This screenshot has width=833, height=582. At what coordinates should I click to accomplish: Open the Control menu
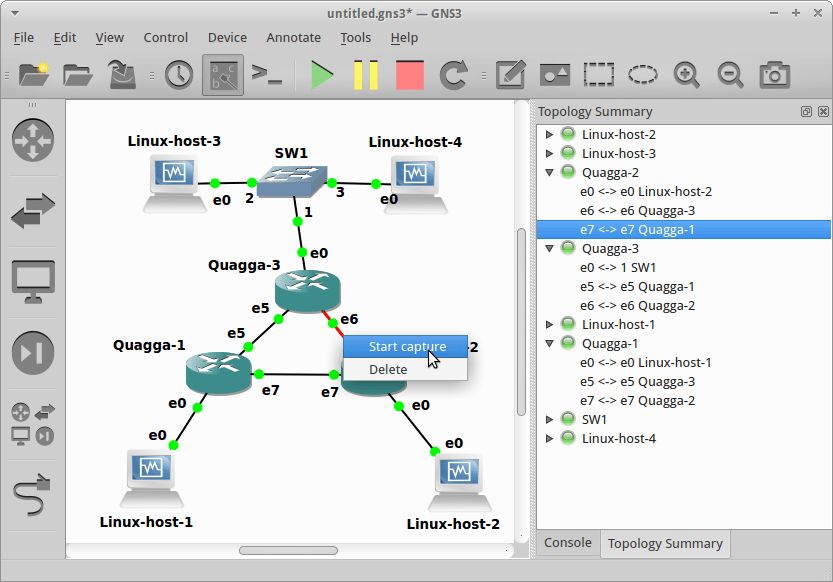(x=165, y=37)
